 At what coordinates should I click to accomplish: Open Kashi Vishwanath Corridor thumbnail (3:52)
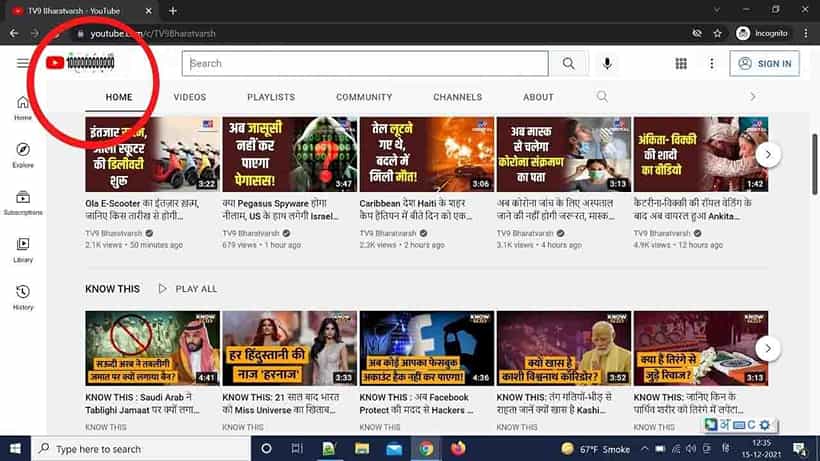tap(564, 349)
